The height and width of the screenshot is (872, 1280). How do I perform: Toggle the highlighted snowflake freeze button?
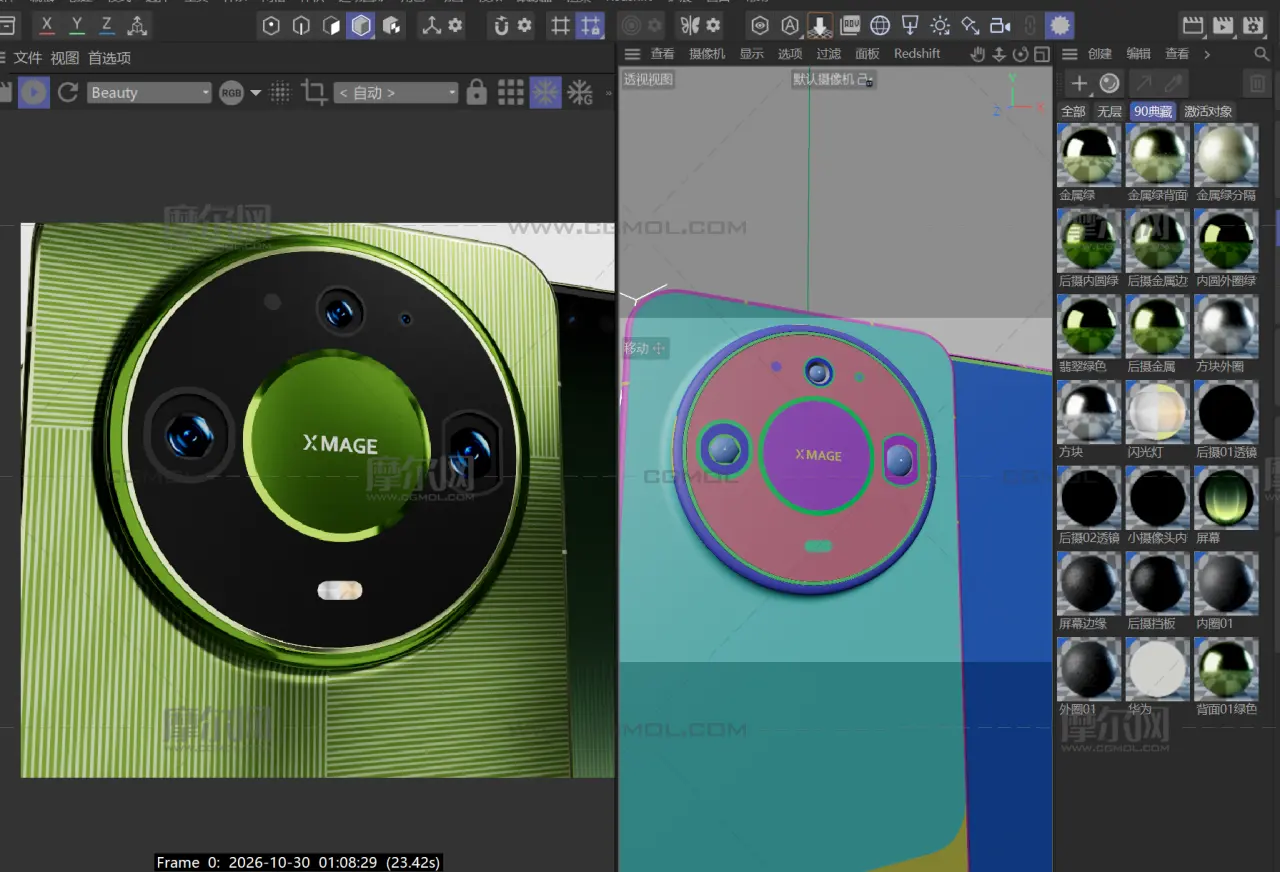click(545, 93)
